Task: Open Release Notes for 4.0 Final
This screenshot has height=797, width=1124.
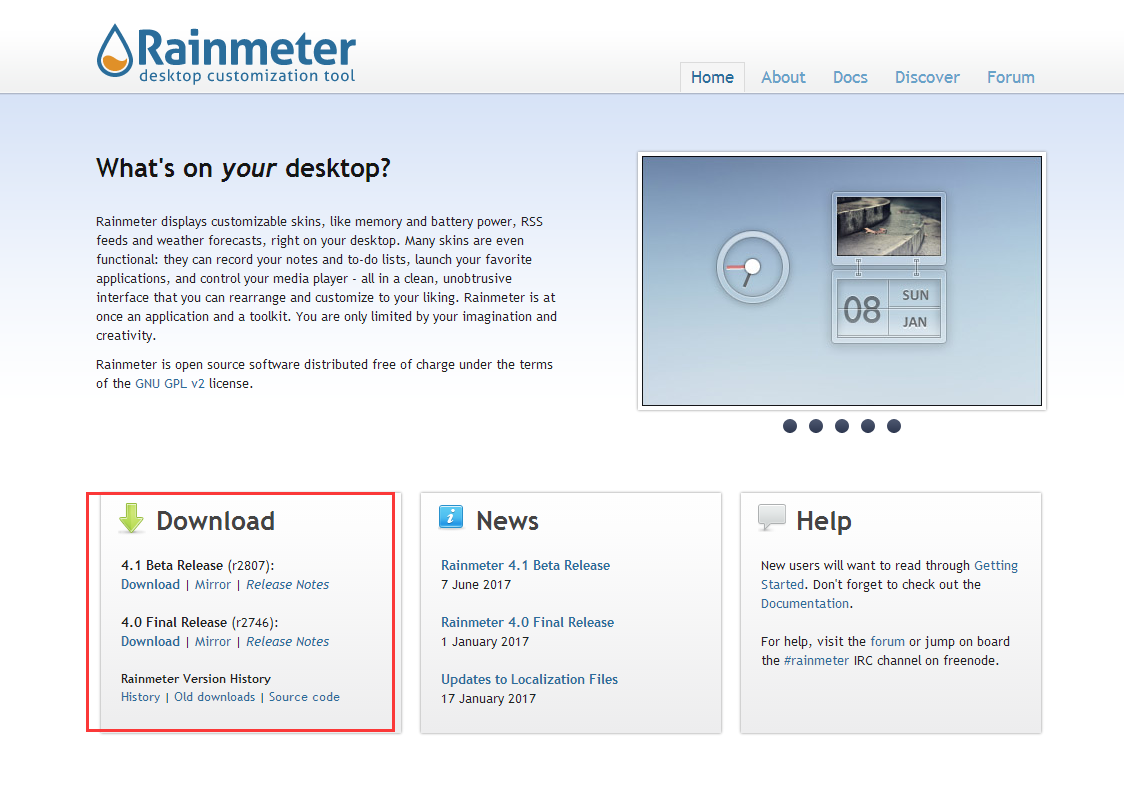Action: [287, 641]
